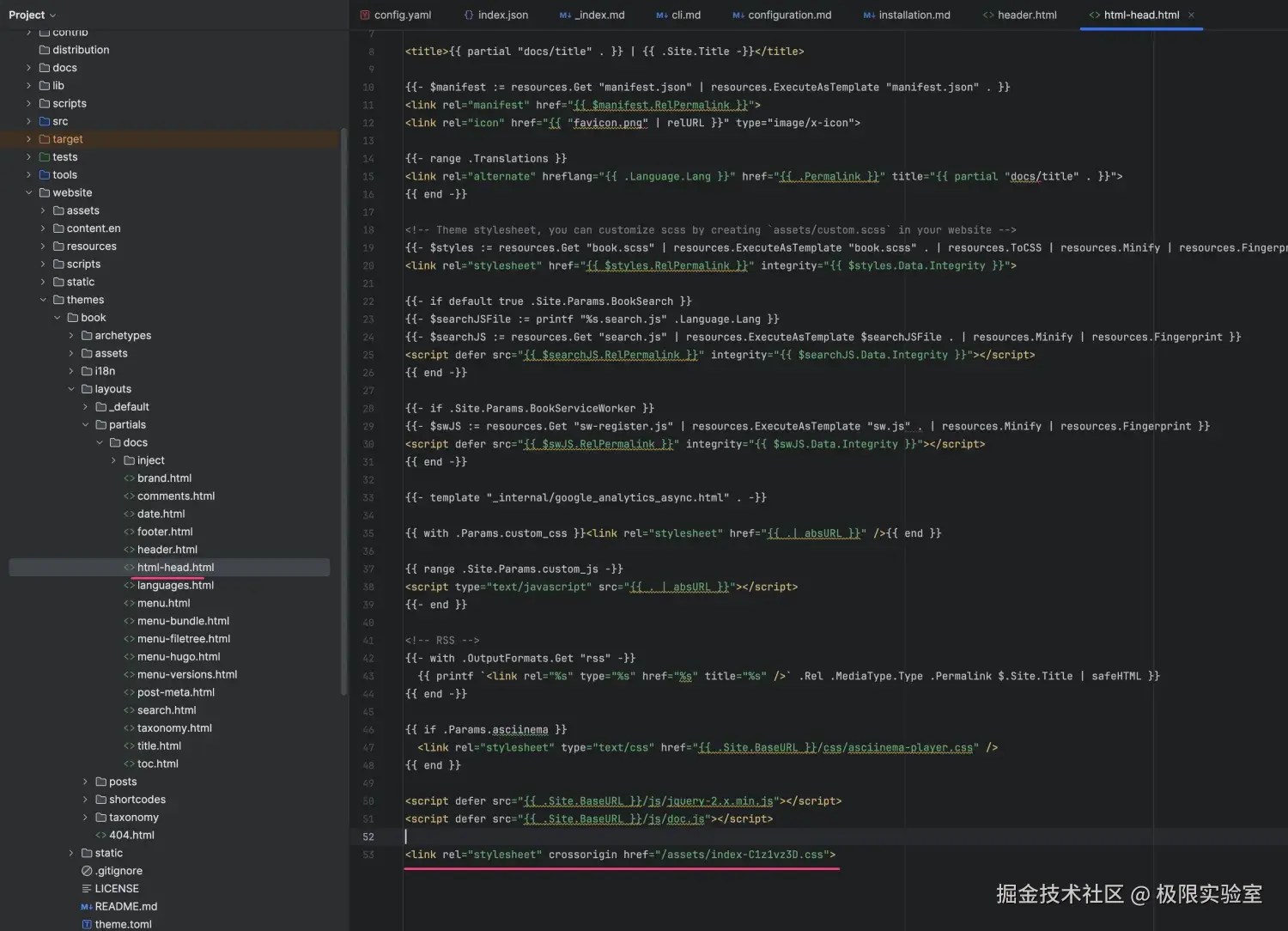Expand the target folder
Image resolution: width=1288 pixels, height=931 pixels.
tap(28, 139)
